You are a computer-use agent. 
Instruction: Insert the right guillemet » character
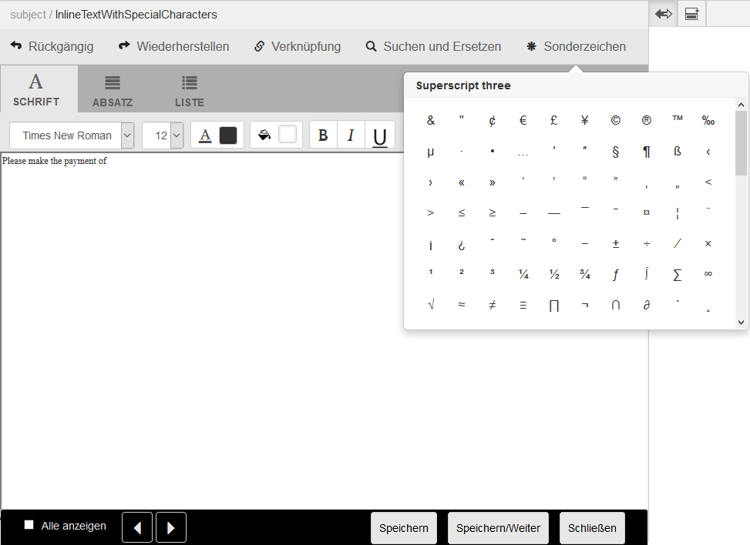pos(492,183)
